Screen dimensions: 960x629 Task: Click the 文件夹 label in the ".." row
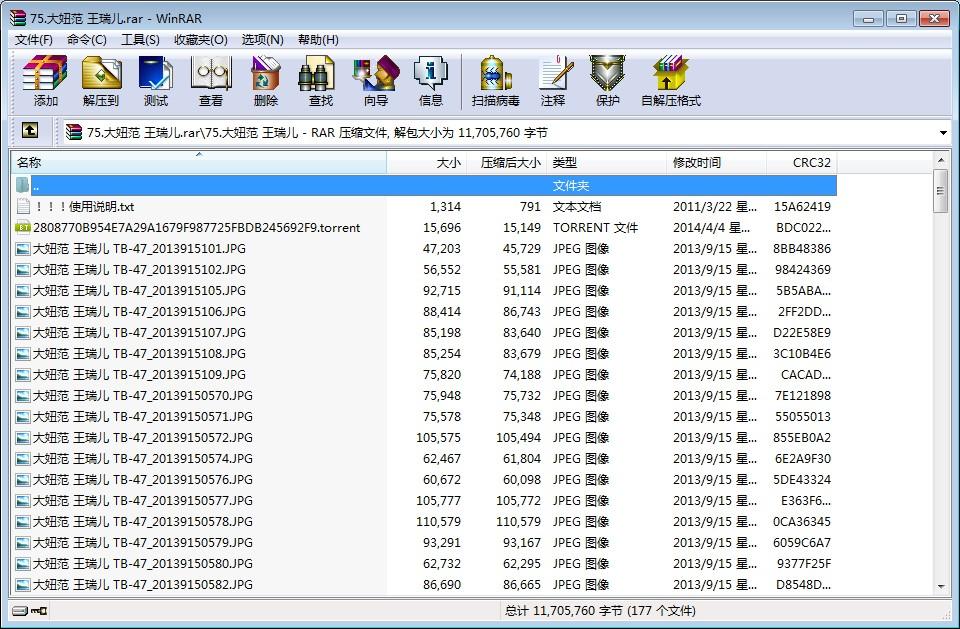(x=571, y=186)
